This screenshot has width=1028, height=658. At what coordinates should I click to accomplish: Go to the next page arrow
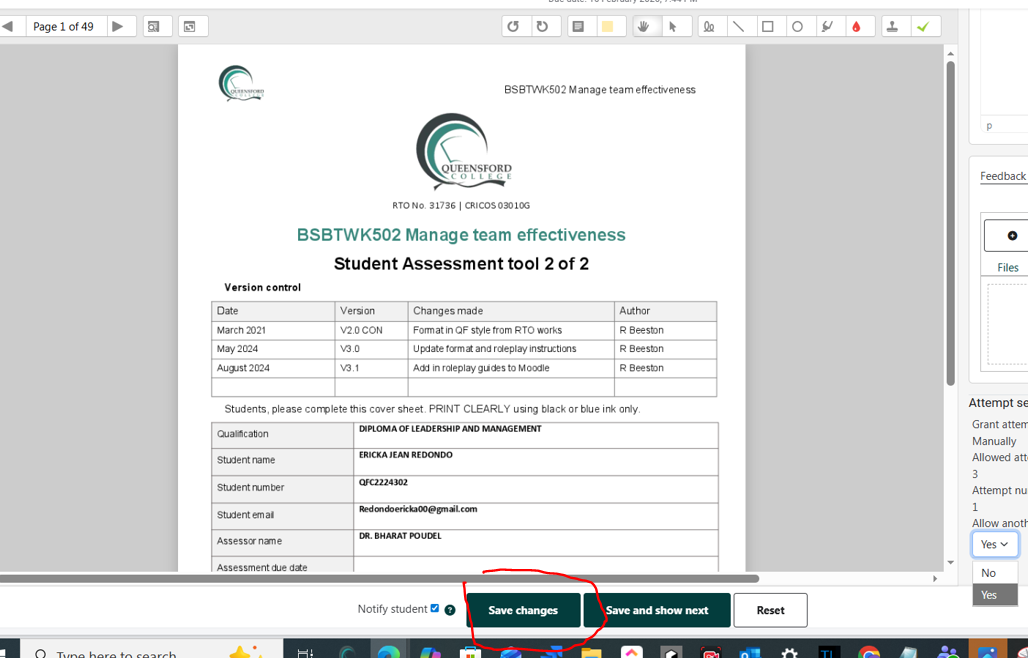coord(118,26)
